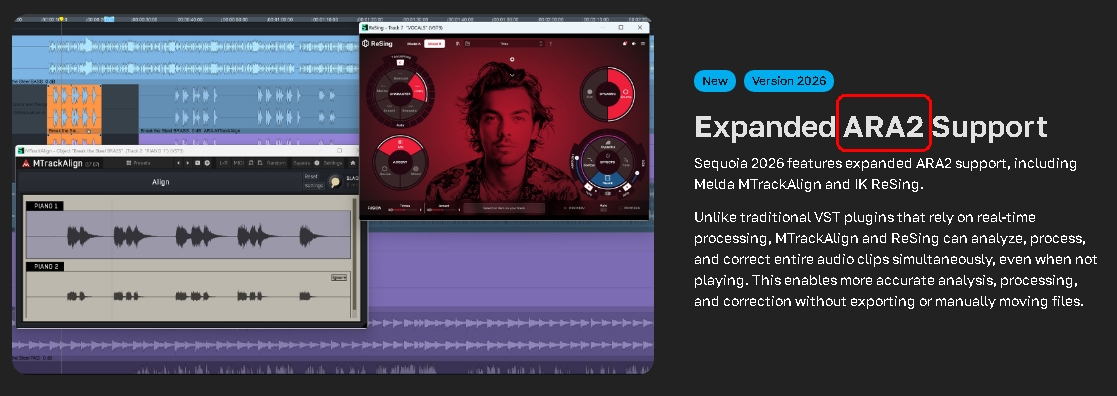Click the Expanded ARA2 Support heading
Image resolution: width=1117 pixels, height=396 pixels.
(x=871, y=127)
